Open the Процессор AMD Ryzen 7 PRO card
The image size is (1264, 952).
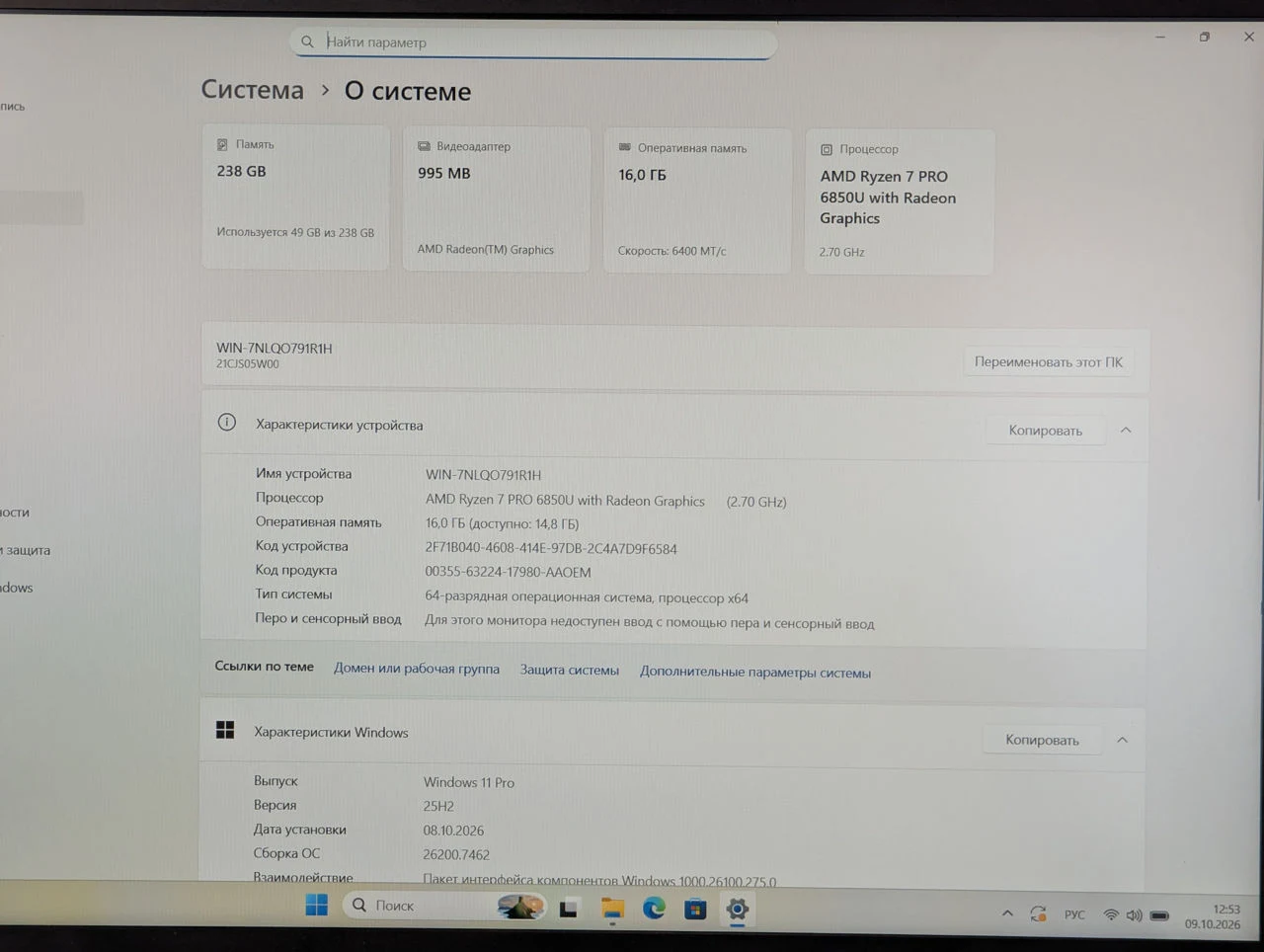point(900,202)
